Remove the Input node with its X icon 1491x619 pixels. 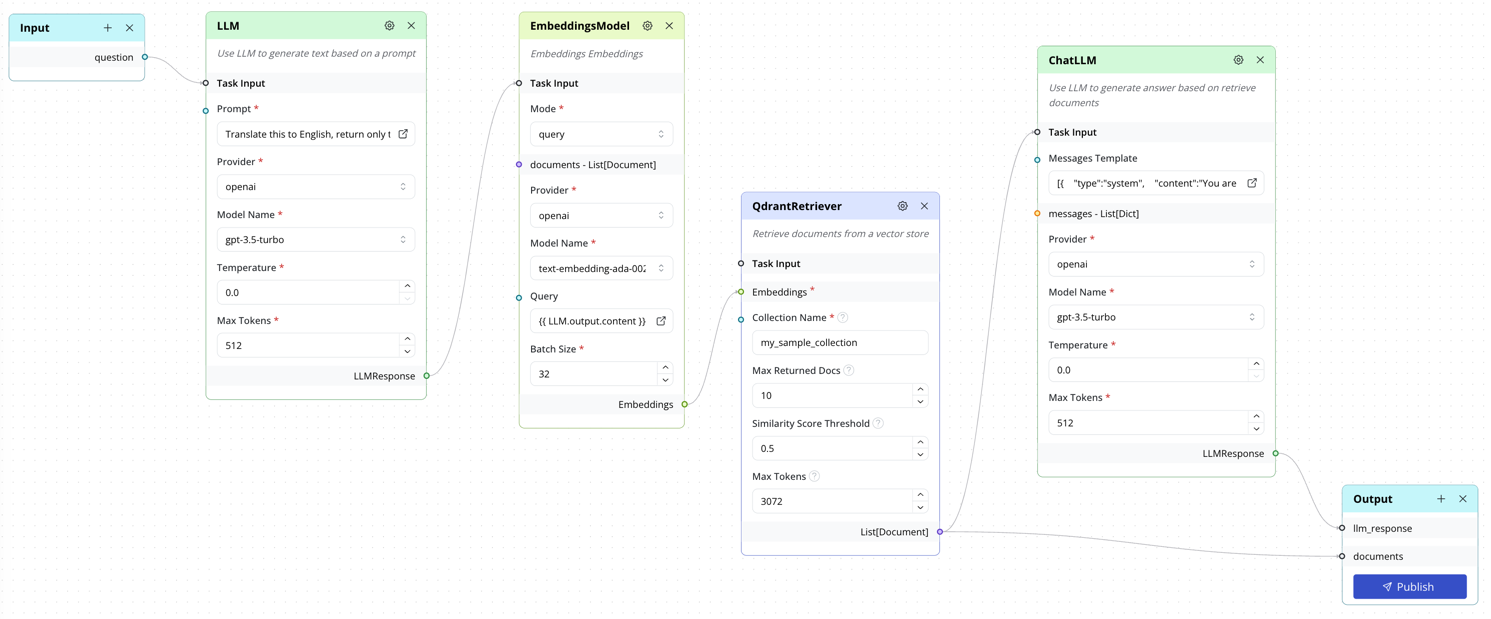point(129,28)
